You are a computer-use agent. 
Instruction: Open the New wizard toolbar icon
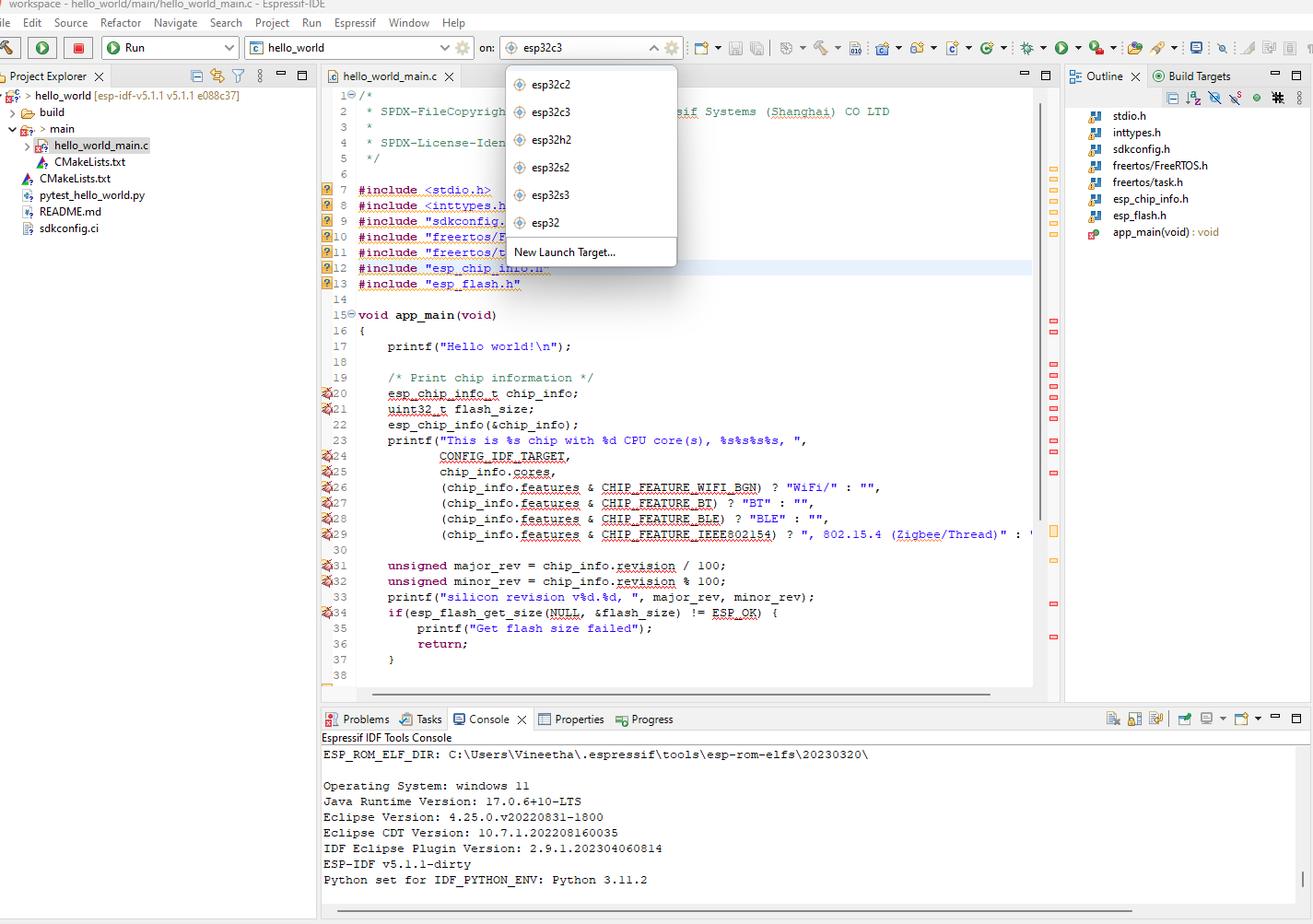click(x=701, y=48)
